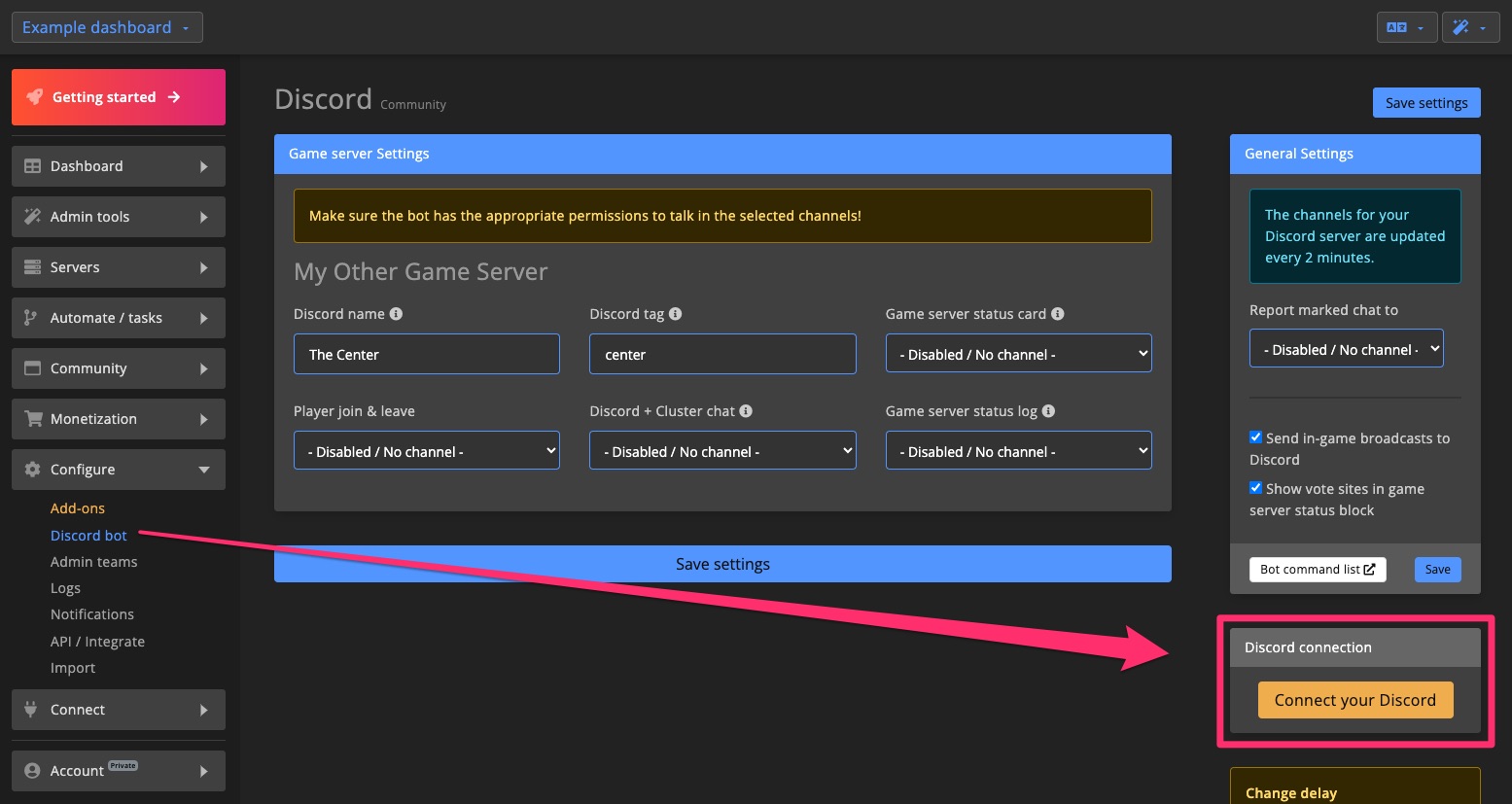Click the Servers stack icon
This screenshot has height=804, width=1512.
[34, 266]
